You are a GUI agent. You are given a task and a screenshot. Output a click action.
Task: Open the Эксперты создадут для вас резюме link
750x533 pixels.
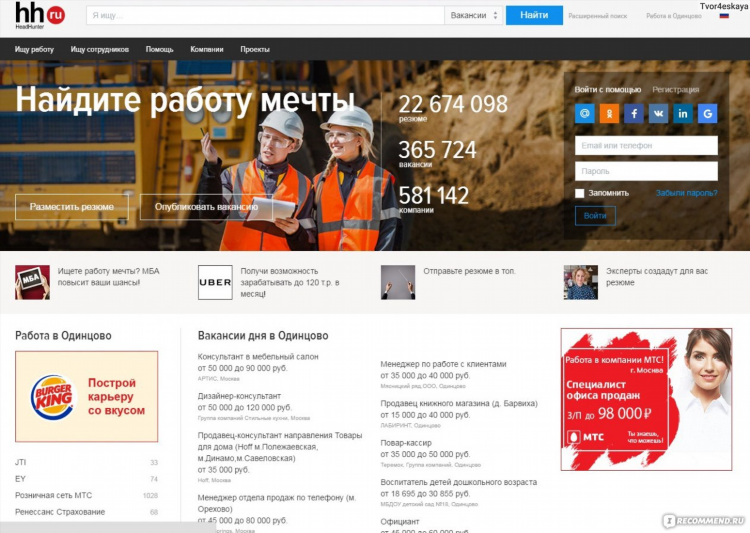(x=657, y=277)
